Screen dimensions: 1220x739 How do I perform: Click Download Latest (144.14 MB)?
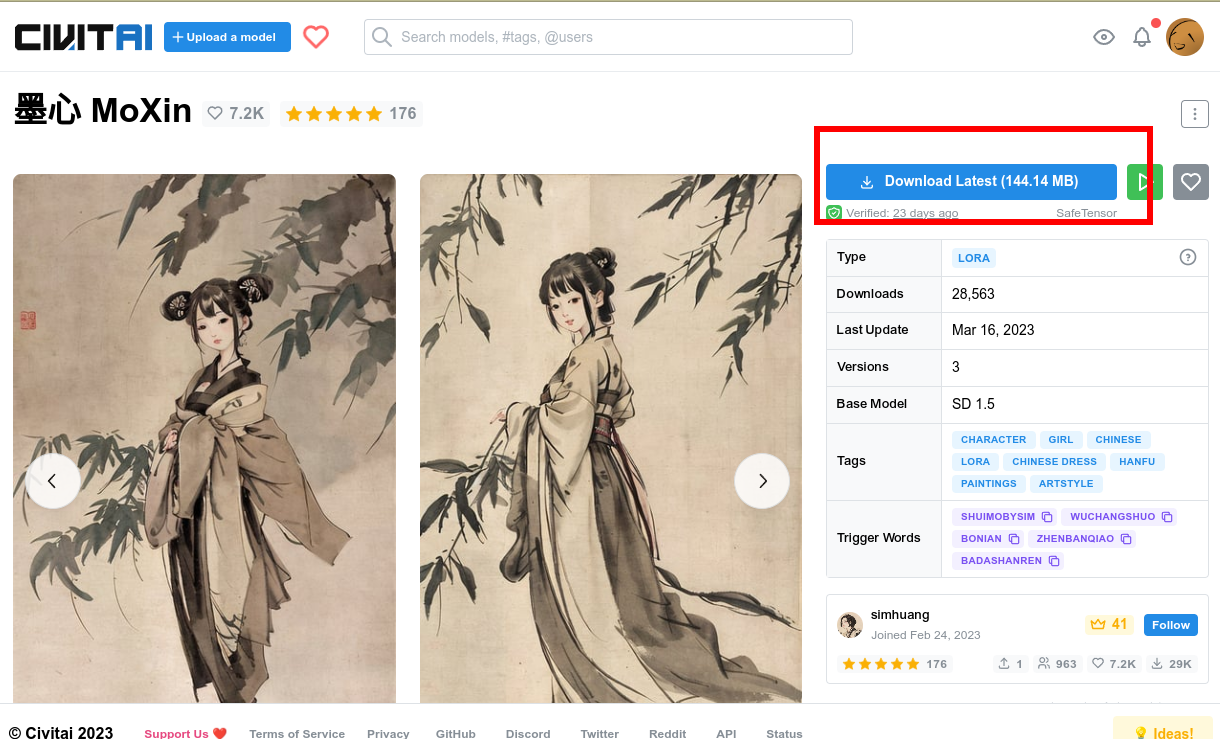[971, 182]
